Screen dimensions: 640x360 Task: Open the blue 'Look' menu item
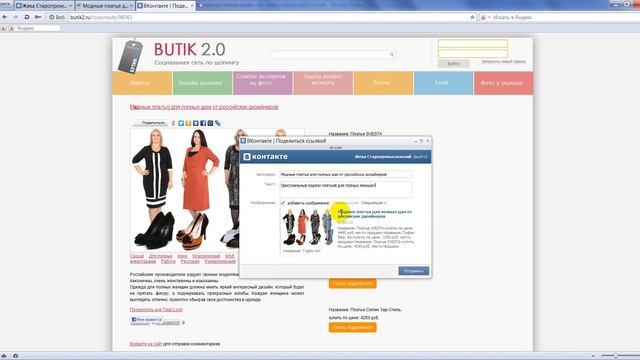[443, 83]
